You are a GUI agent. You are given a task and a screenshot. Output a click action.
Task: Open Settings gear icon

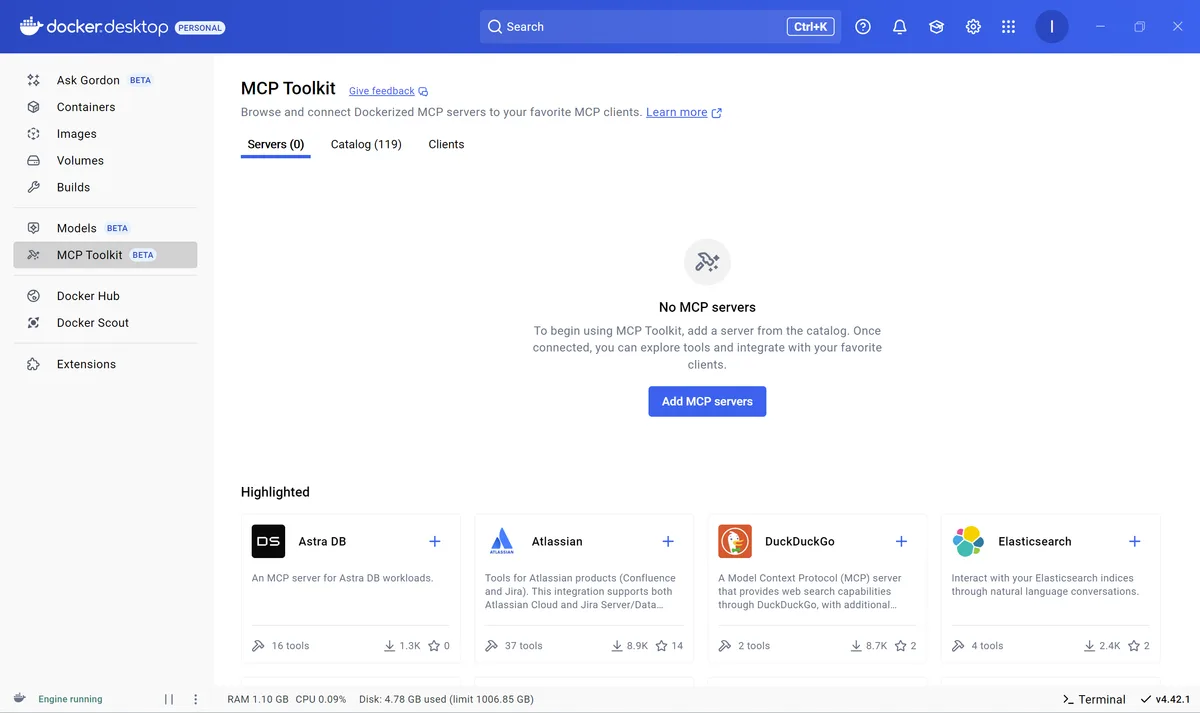pos(973,27)
